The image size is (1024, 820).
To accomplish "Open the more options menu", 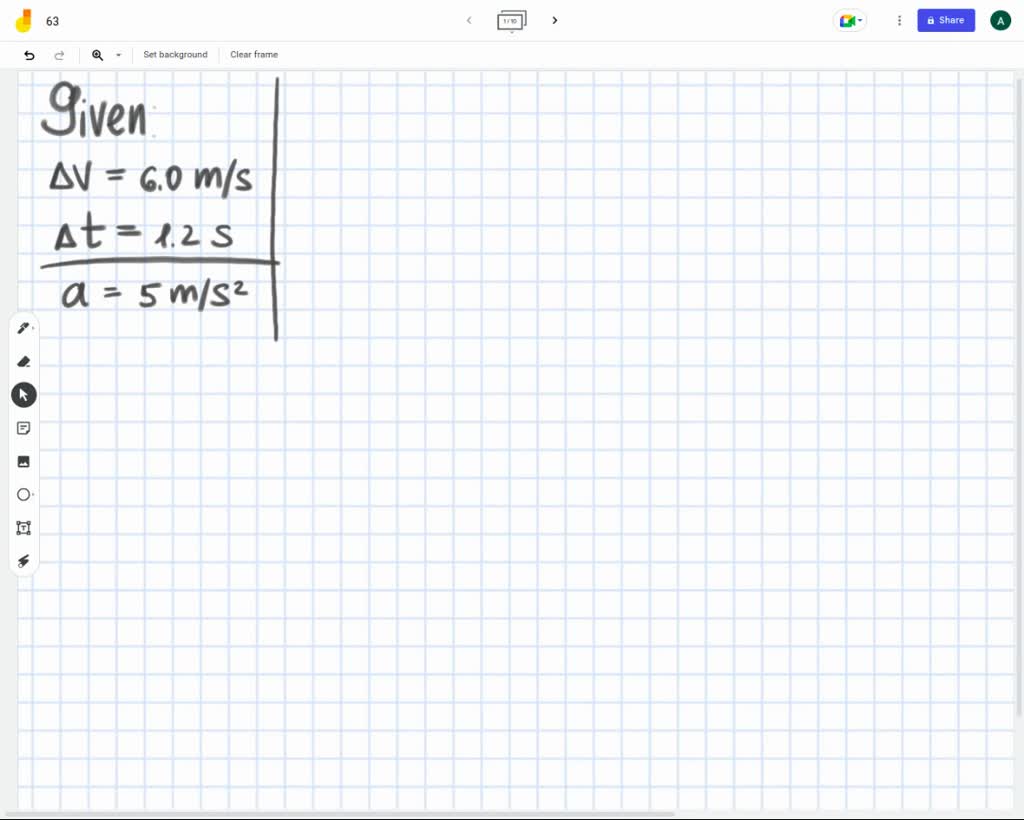I will [899, 20].
